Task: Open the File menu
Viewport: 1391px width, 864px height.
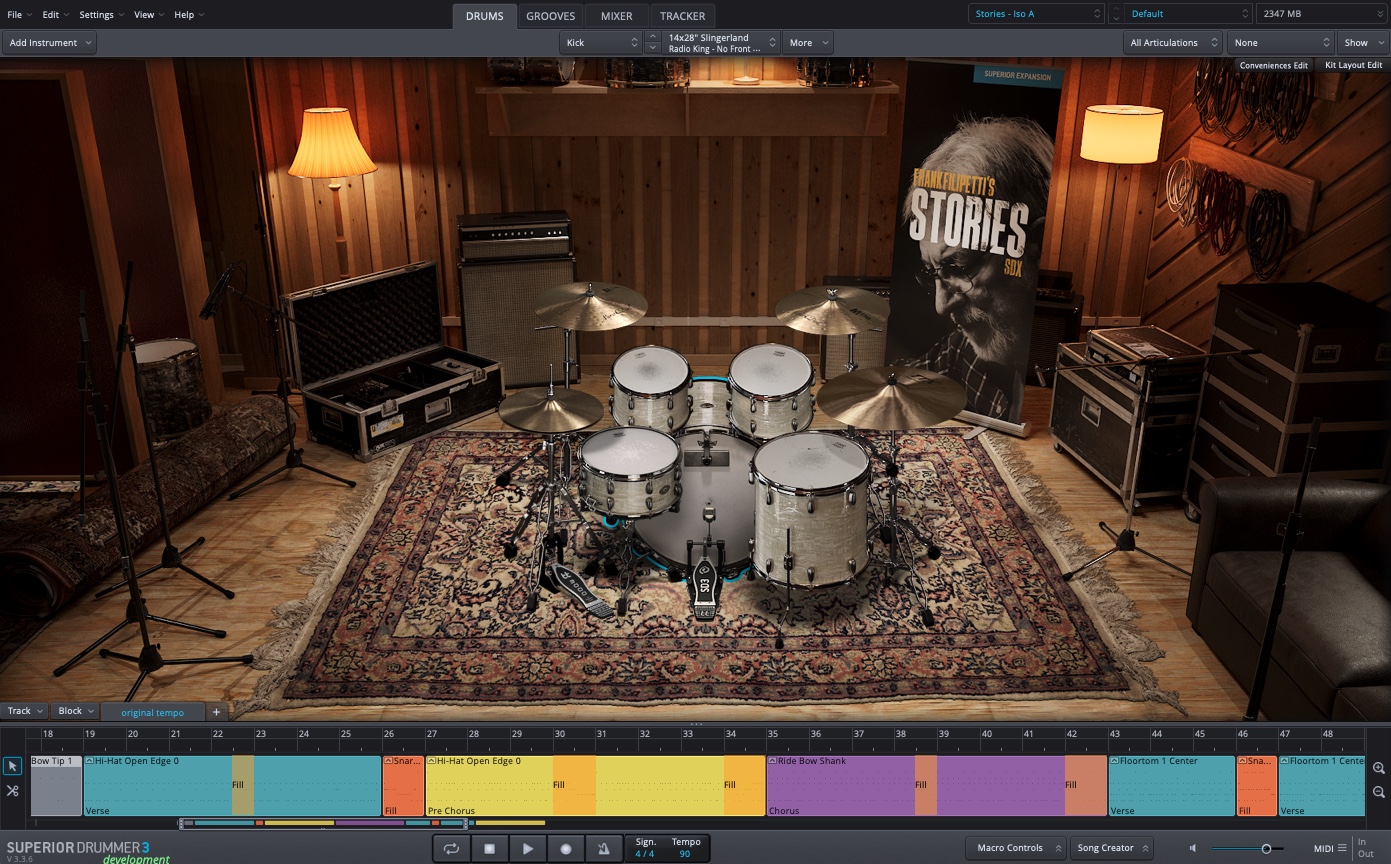Action: 19,15
